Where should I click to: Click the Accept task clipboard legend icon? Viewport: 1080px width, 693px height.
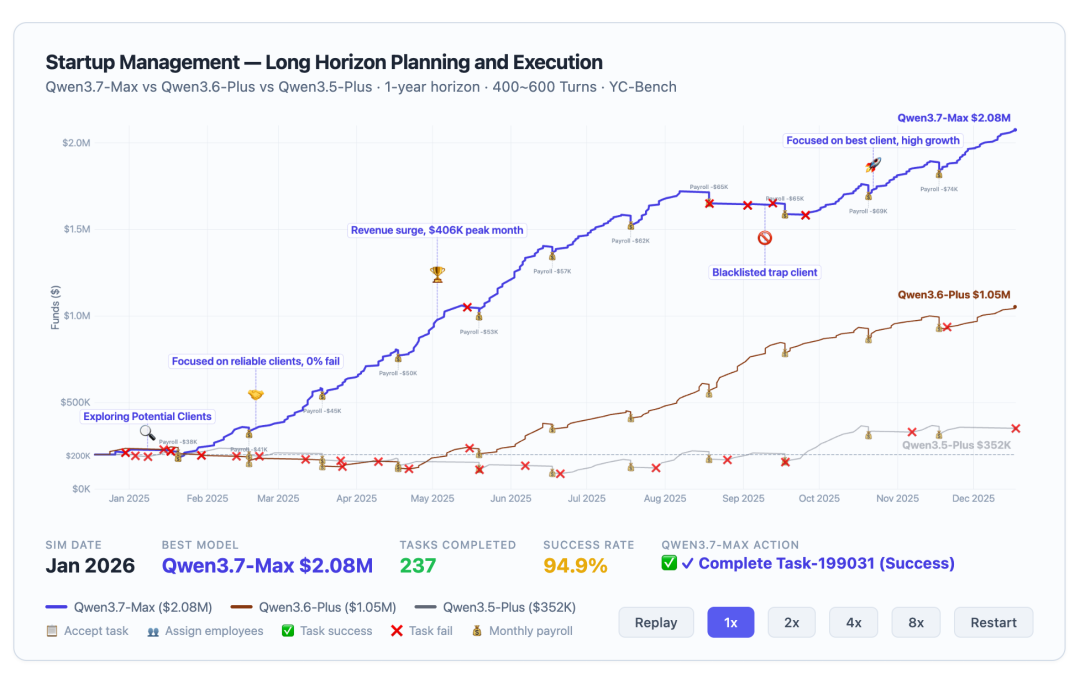pos(52,631)
